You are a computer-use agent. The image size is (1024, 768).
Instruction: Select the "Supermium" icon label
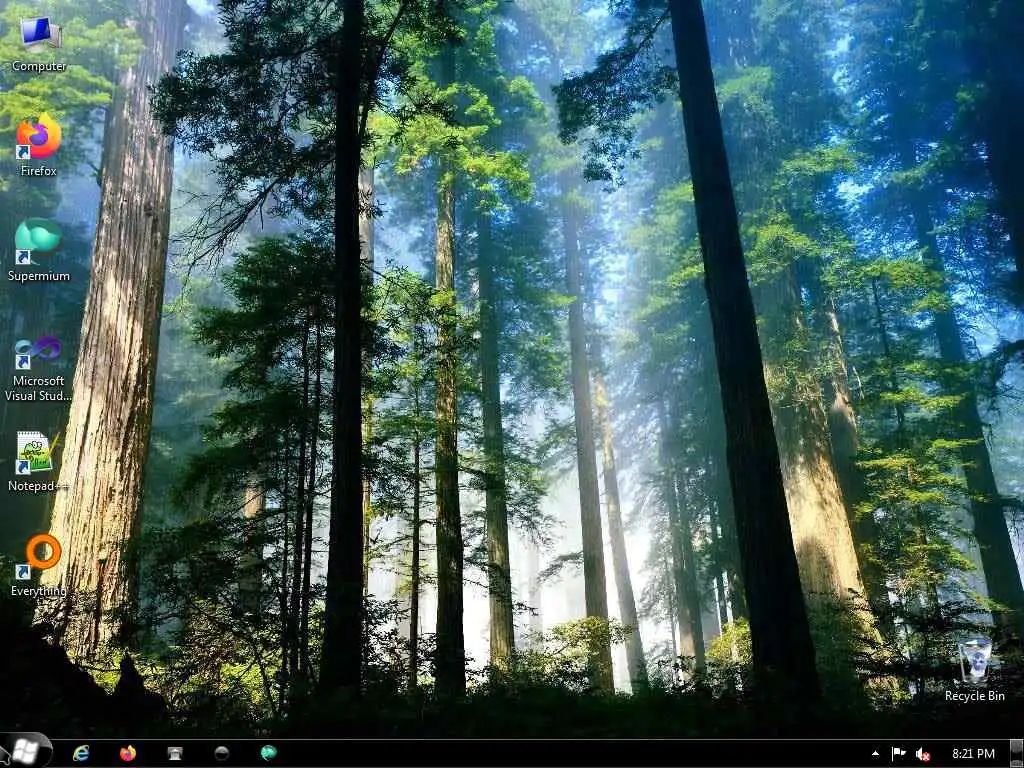tap(39, 276)
